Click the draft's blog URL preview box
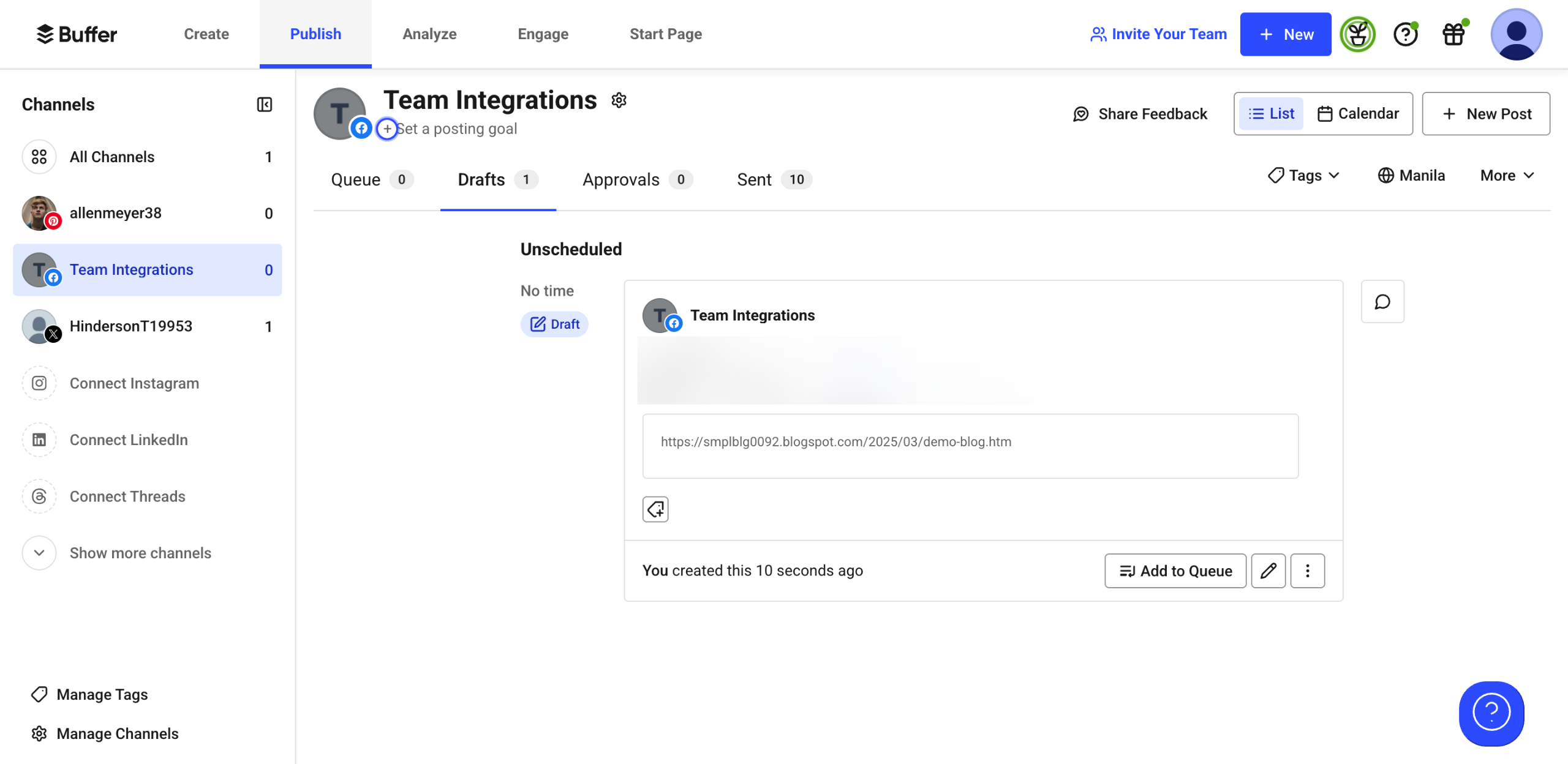 (970, 446)
